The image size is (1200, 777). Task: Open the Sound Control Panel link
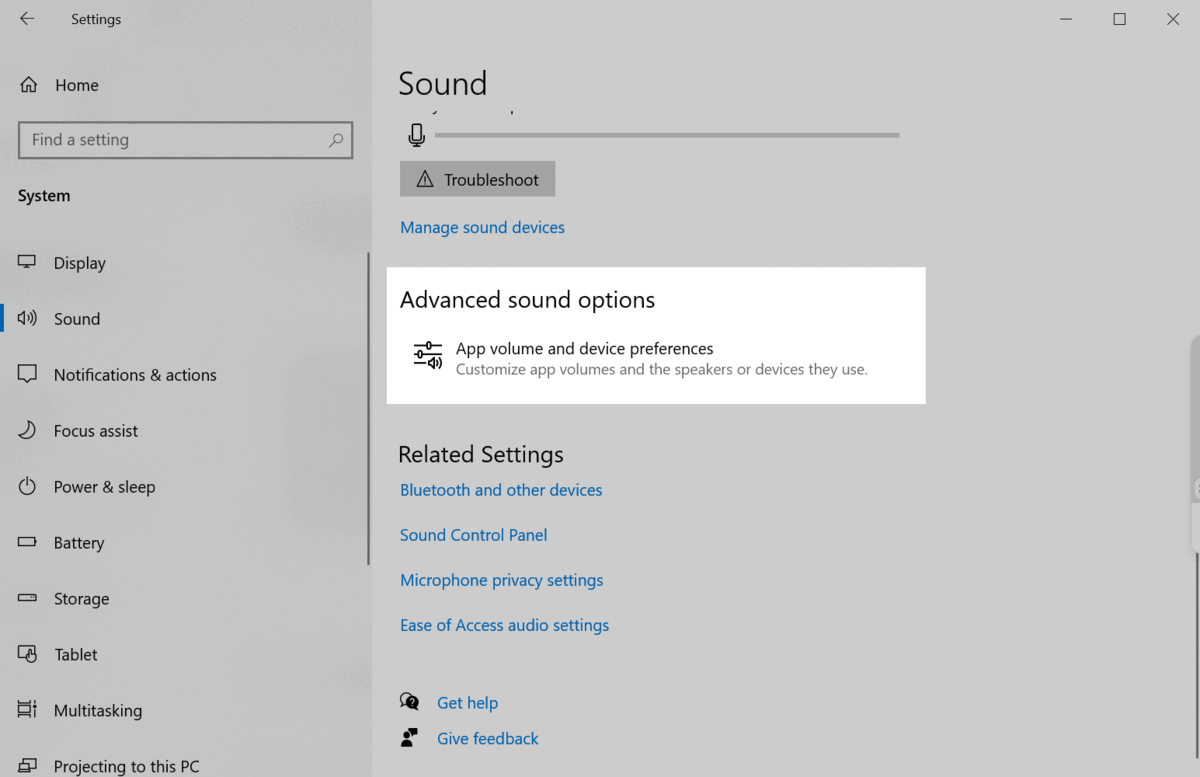pyautogui.click(x=473, y=535)
